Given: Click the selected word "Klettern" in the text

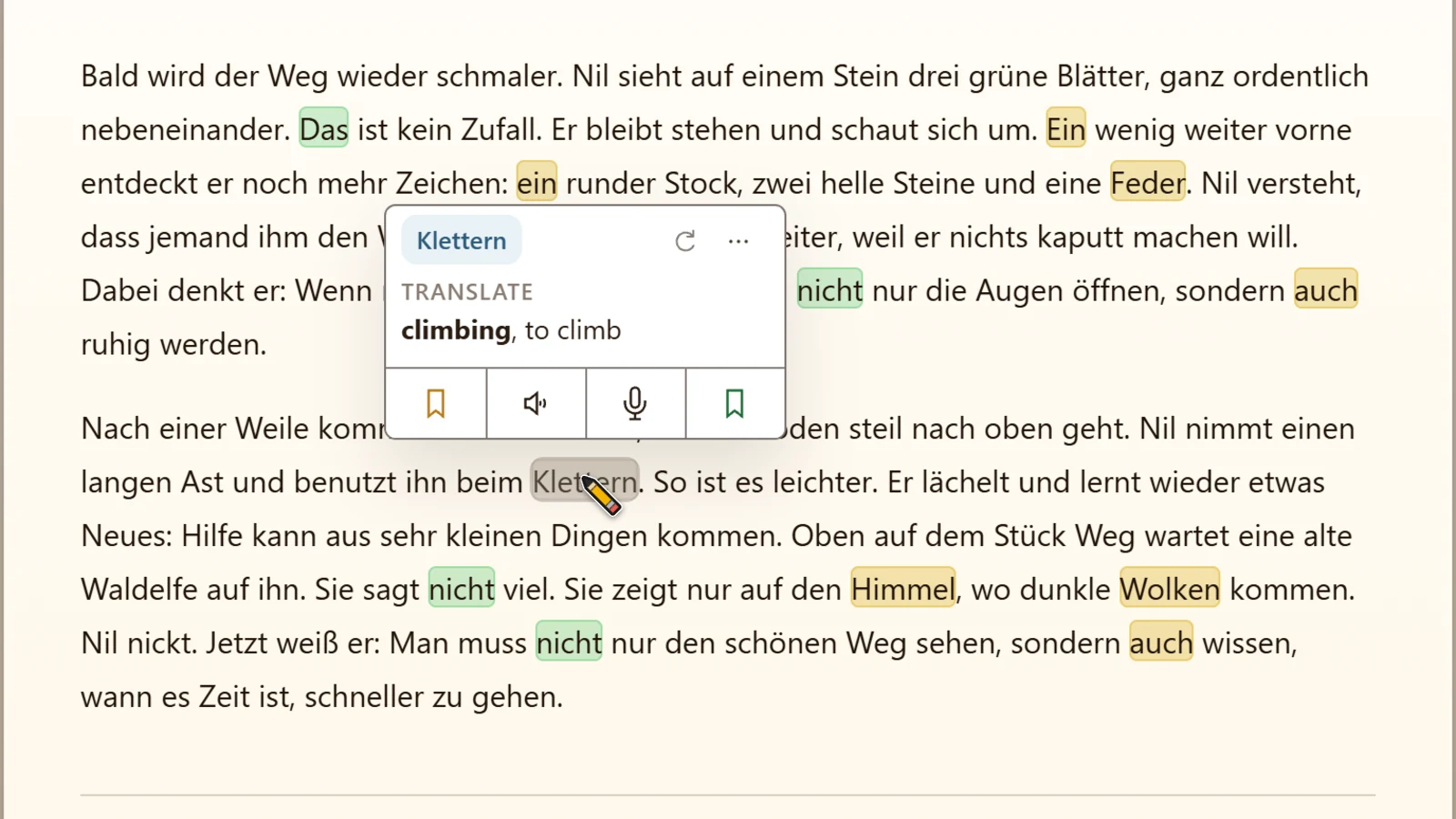Looking at the screenshot, I should [x=585, y=481].
